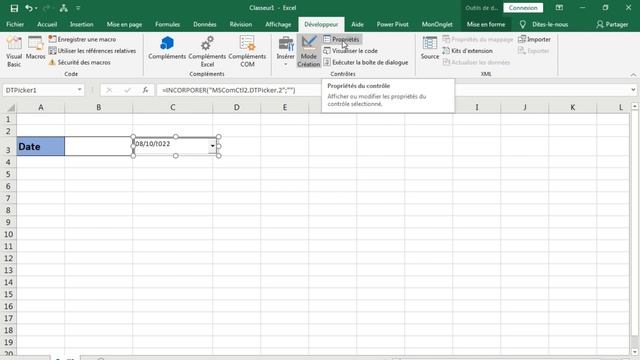Viewport: 640px width, 360px height.
Task: Toggle Utiliser les références relatives
Action: pyautogui.click(x=92, y=51)
